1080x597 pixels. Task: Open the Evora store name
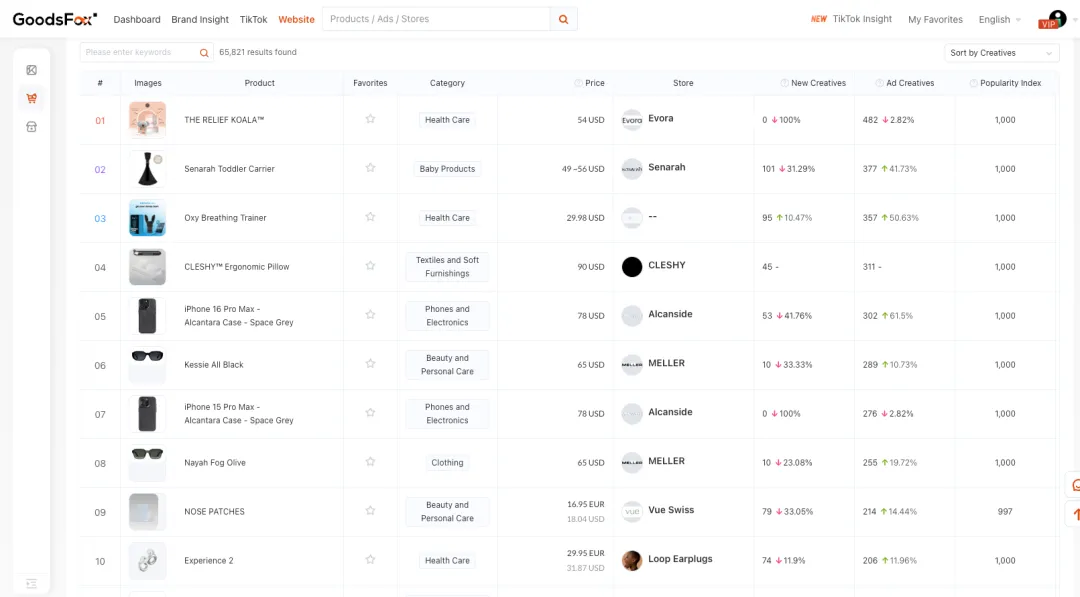click(661, 118)
